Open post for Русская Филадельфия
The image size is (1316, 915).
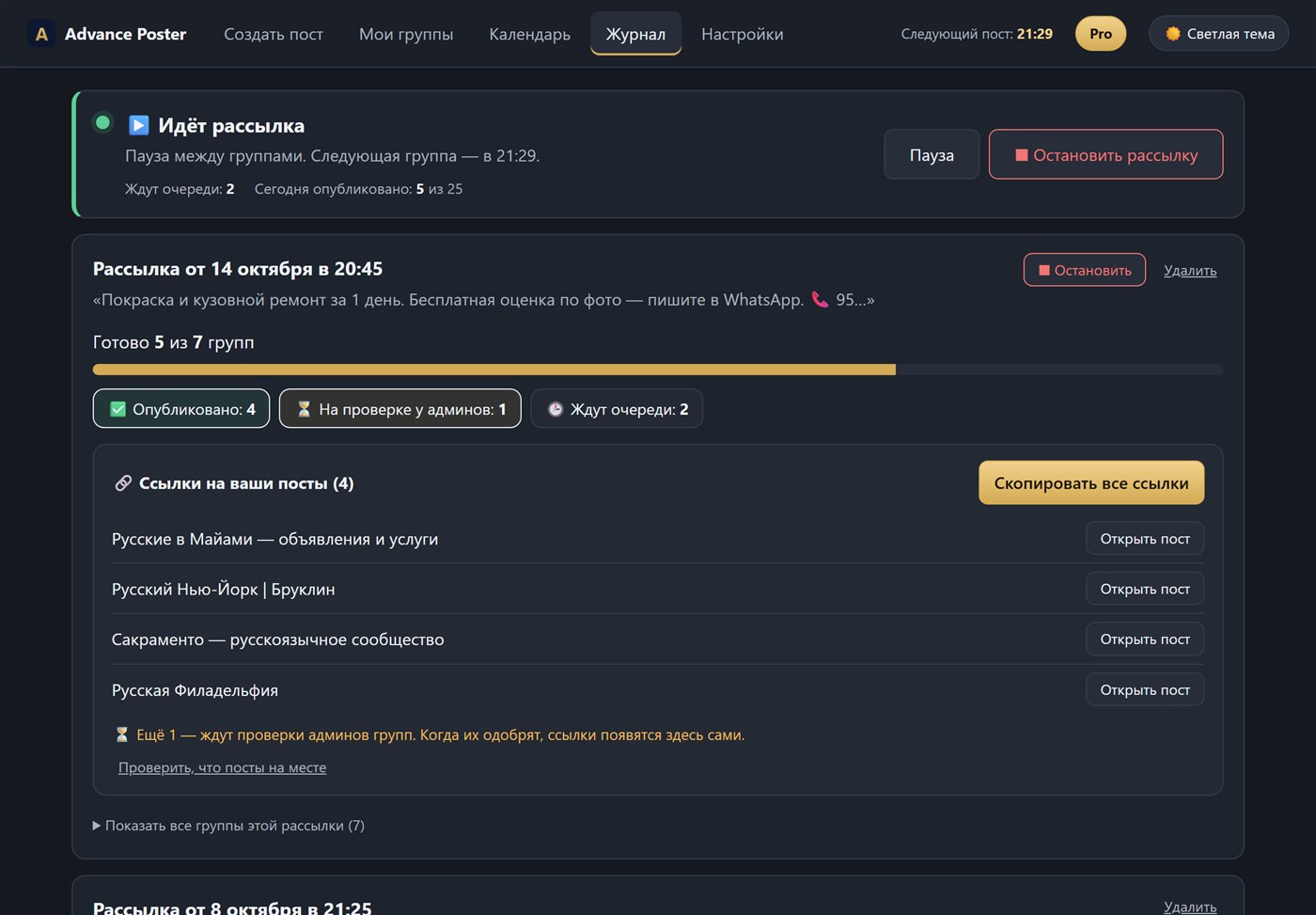(1145, 690)
